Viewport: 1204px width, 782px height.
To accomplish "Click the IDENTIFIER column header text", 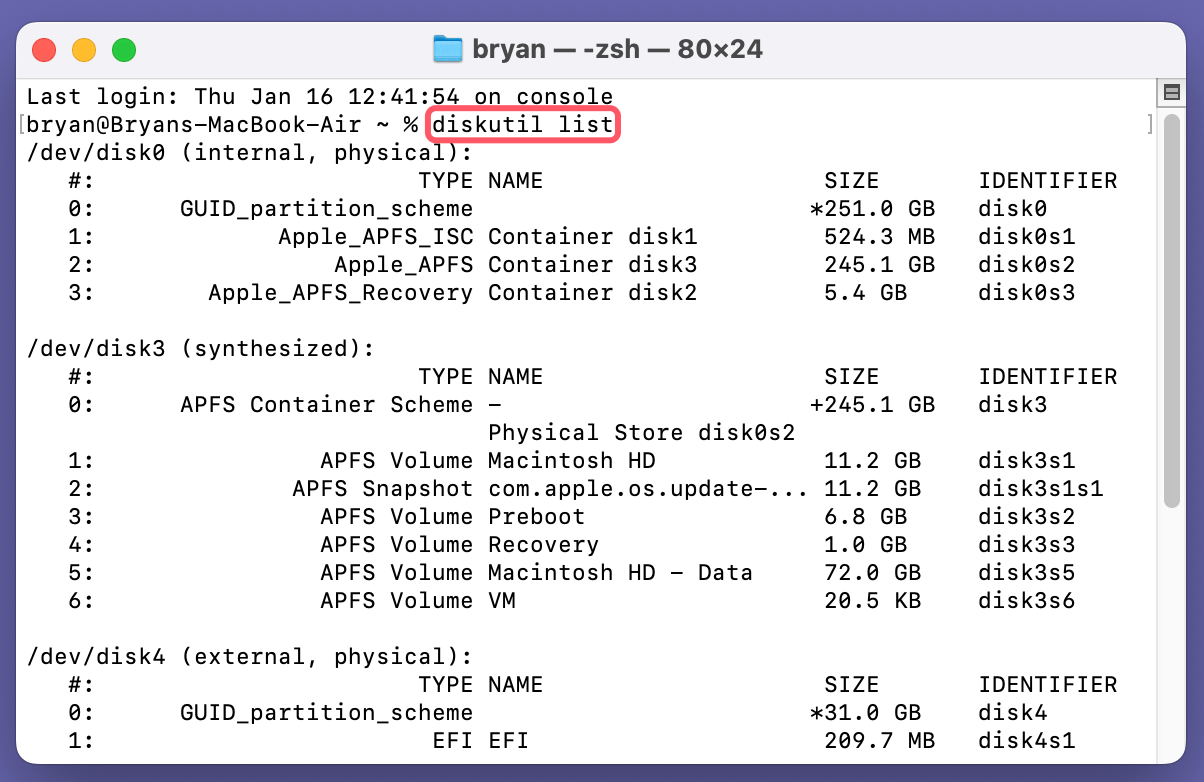I will (1047, 180).
